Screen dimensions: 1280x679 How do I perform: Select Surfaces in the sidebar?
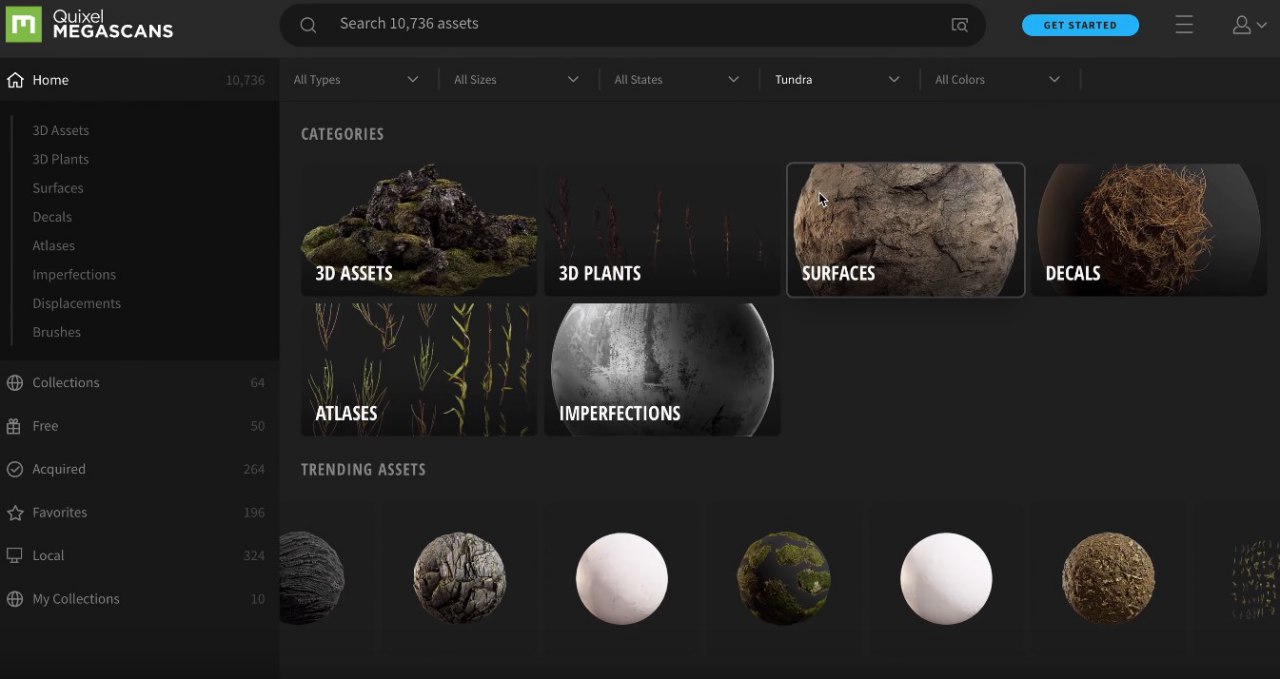click(58, 188)
